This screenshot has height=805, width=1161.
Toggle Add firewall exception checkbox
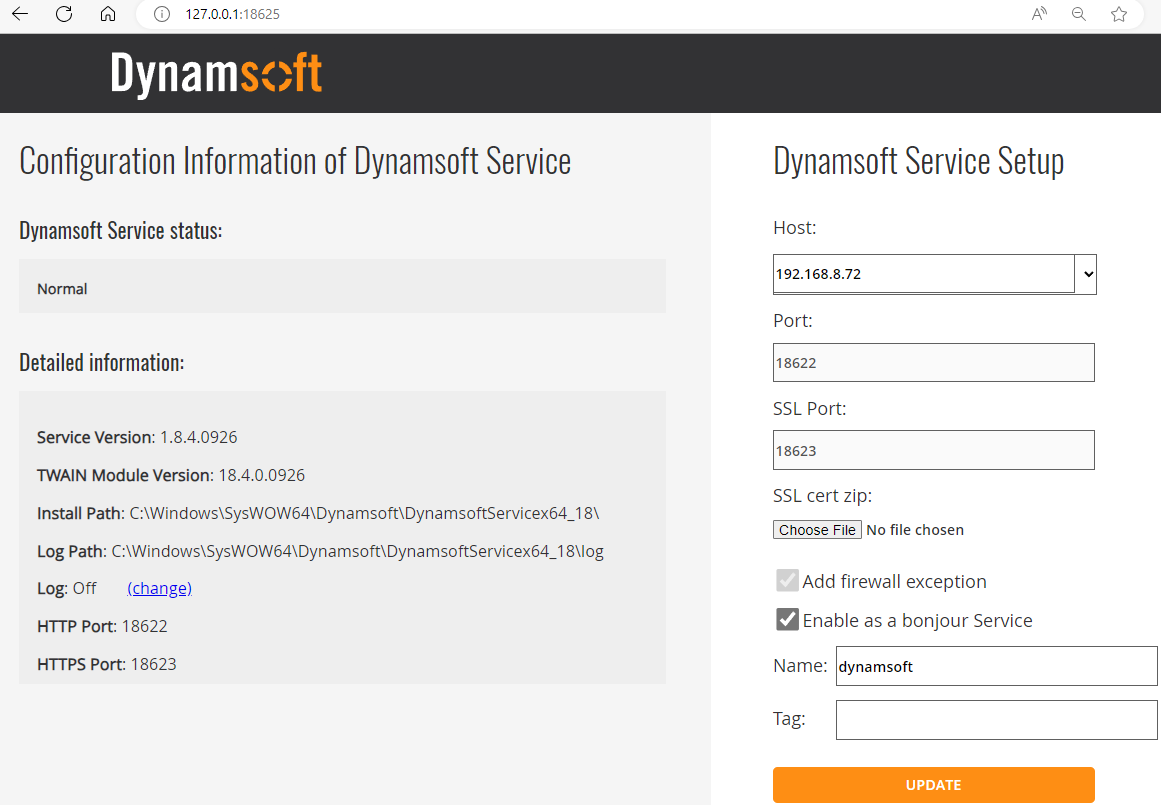pos(787,581)
